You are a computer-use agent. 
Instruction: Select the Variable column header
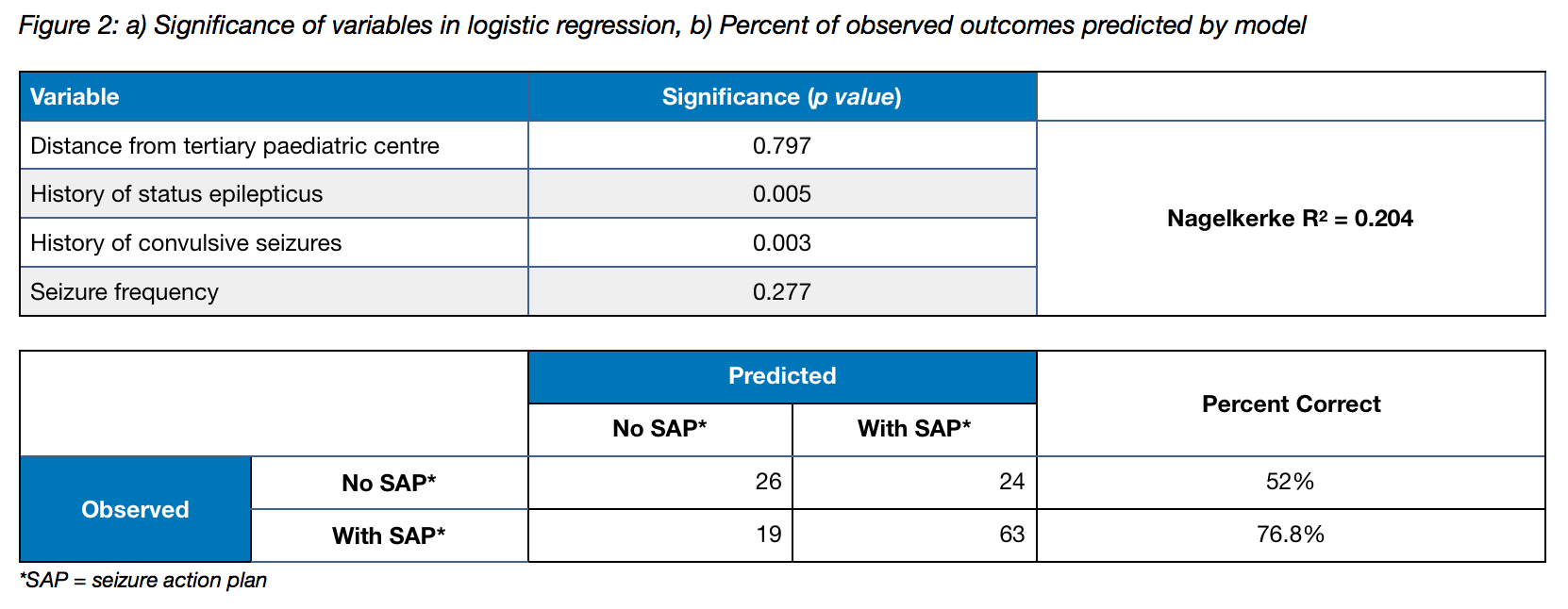point(75,97)
